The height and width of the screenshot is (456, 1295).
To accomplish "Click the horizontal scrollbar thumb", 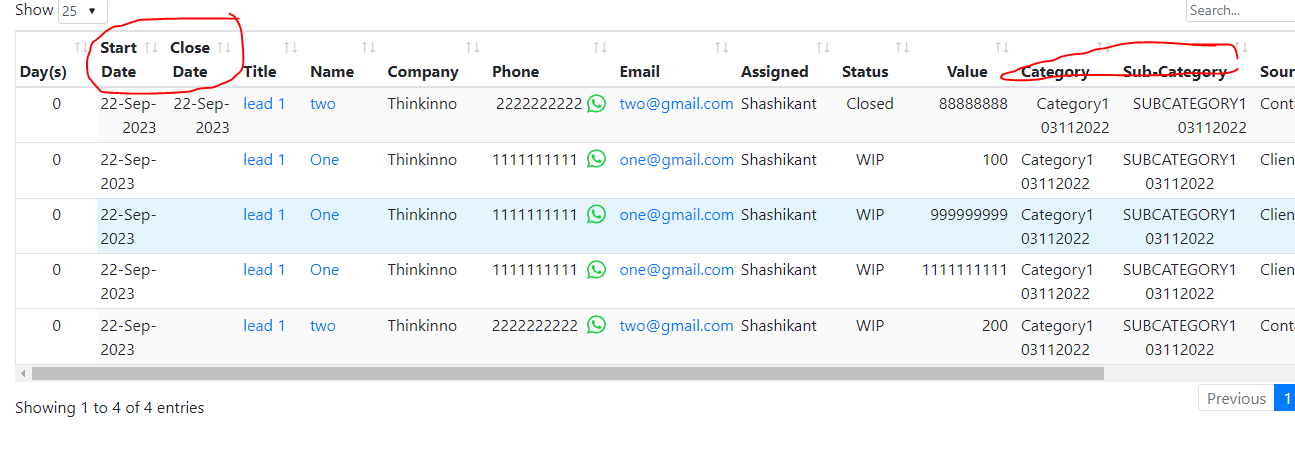I will click(567, 373).
